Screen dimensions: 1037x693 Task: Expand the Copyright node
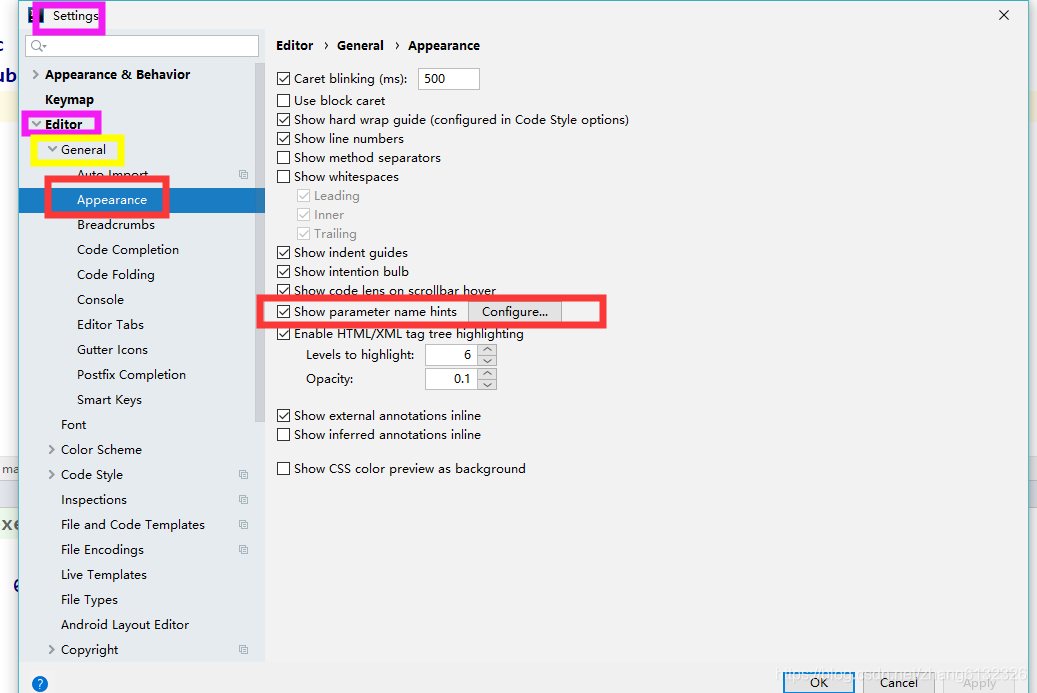(x=52, y=650)
